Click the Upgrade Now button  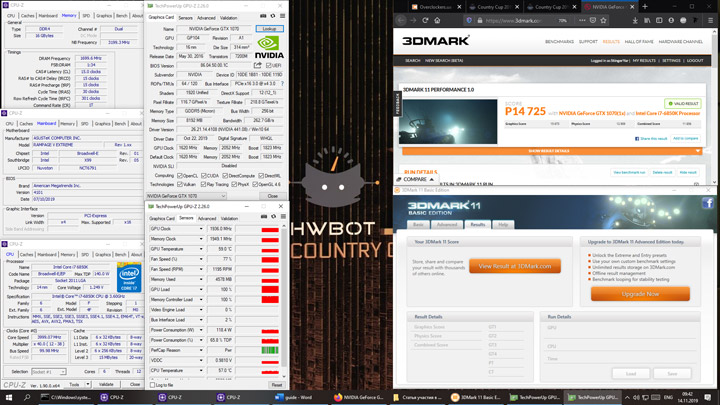(640, 294)
